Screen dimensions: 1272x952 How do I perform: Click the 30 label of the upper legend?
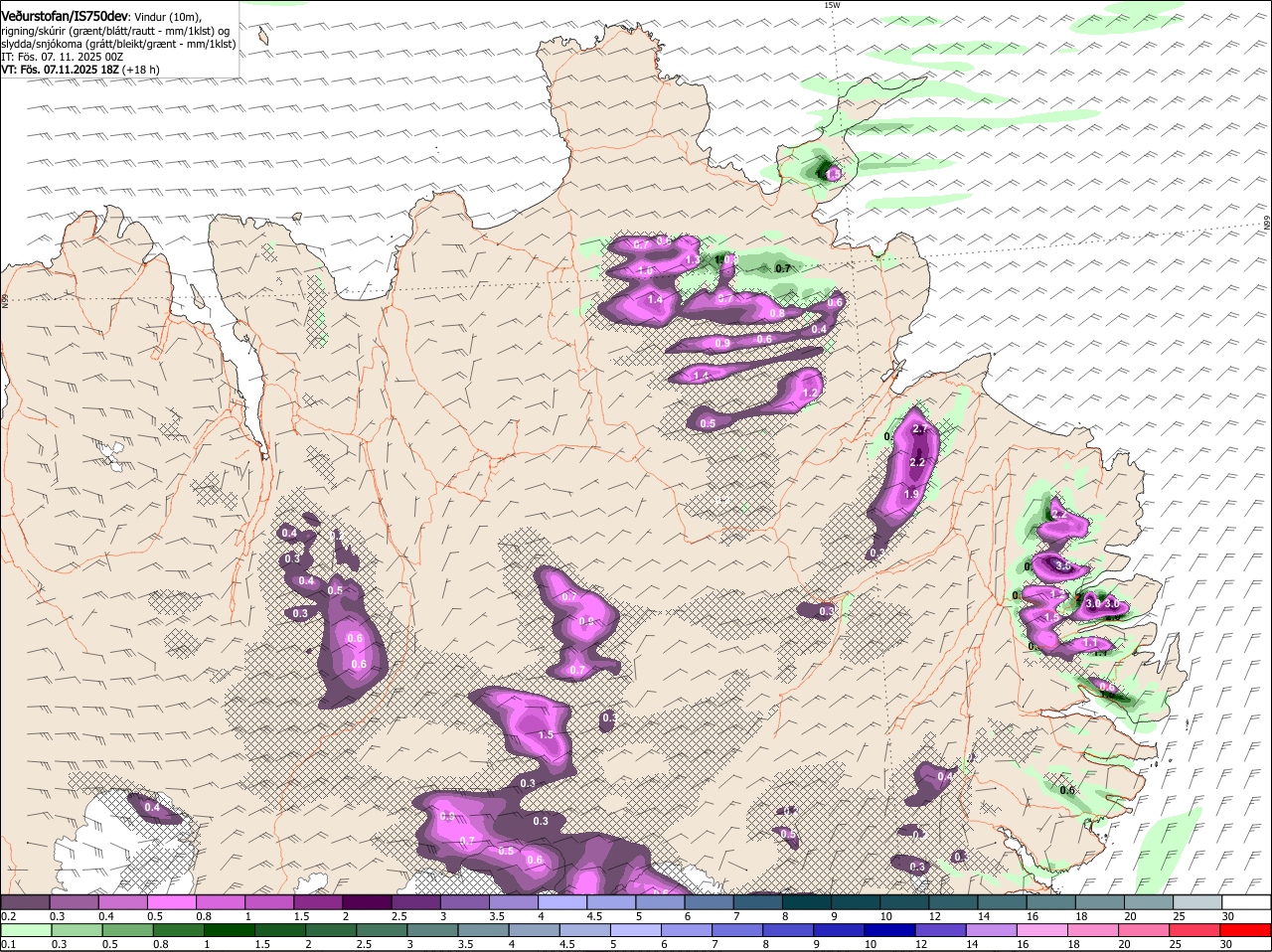click(1228, 916)
